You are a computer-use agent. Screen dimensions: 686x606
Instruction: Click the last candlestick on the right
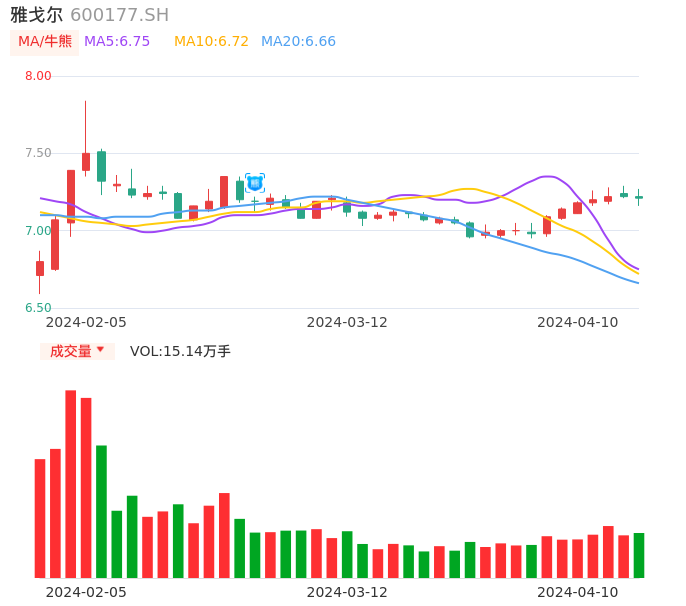click(x=639, y=197)
